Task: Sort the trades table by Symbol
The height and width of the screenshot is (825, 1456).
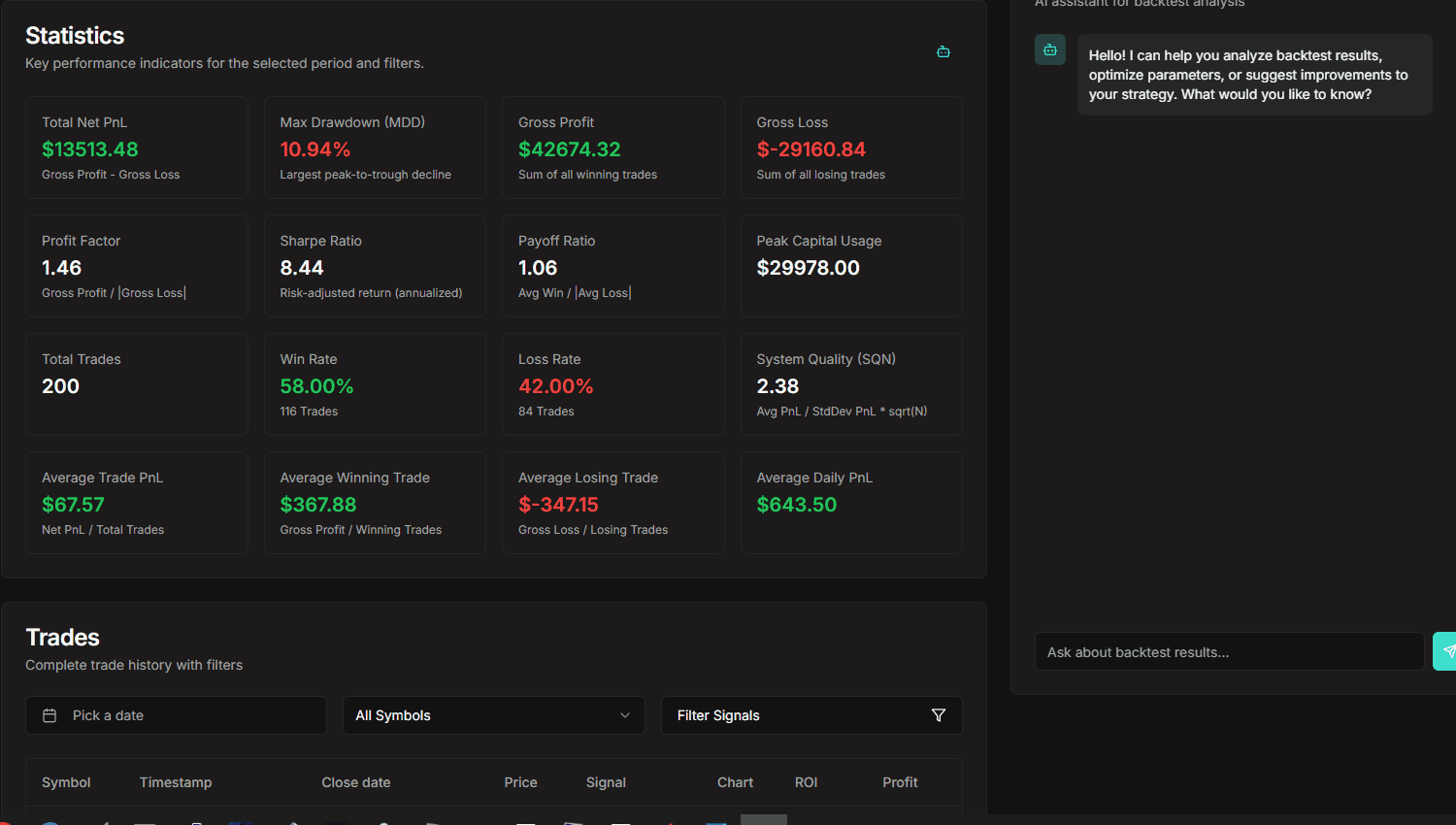Action: coord(66,782)
